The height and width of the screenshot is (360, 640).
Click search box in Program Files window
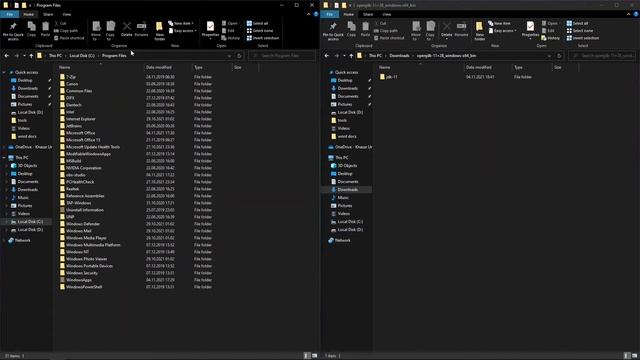click(282, 56)
